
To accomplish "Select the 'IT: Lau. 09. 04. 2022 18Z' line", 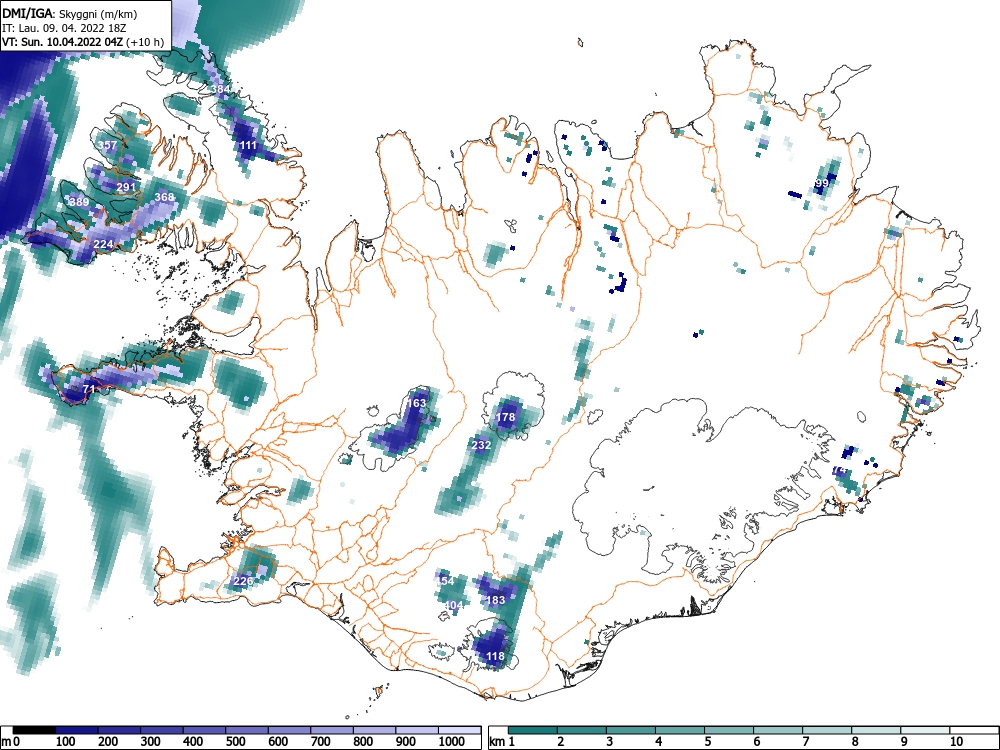I will [x=64, y=28].
